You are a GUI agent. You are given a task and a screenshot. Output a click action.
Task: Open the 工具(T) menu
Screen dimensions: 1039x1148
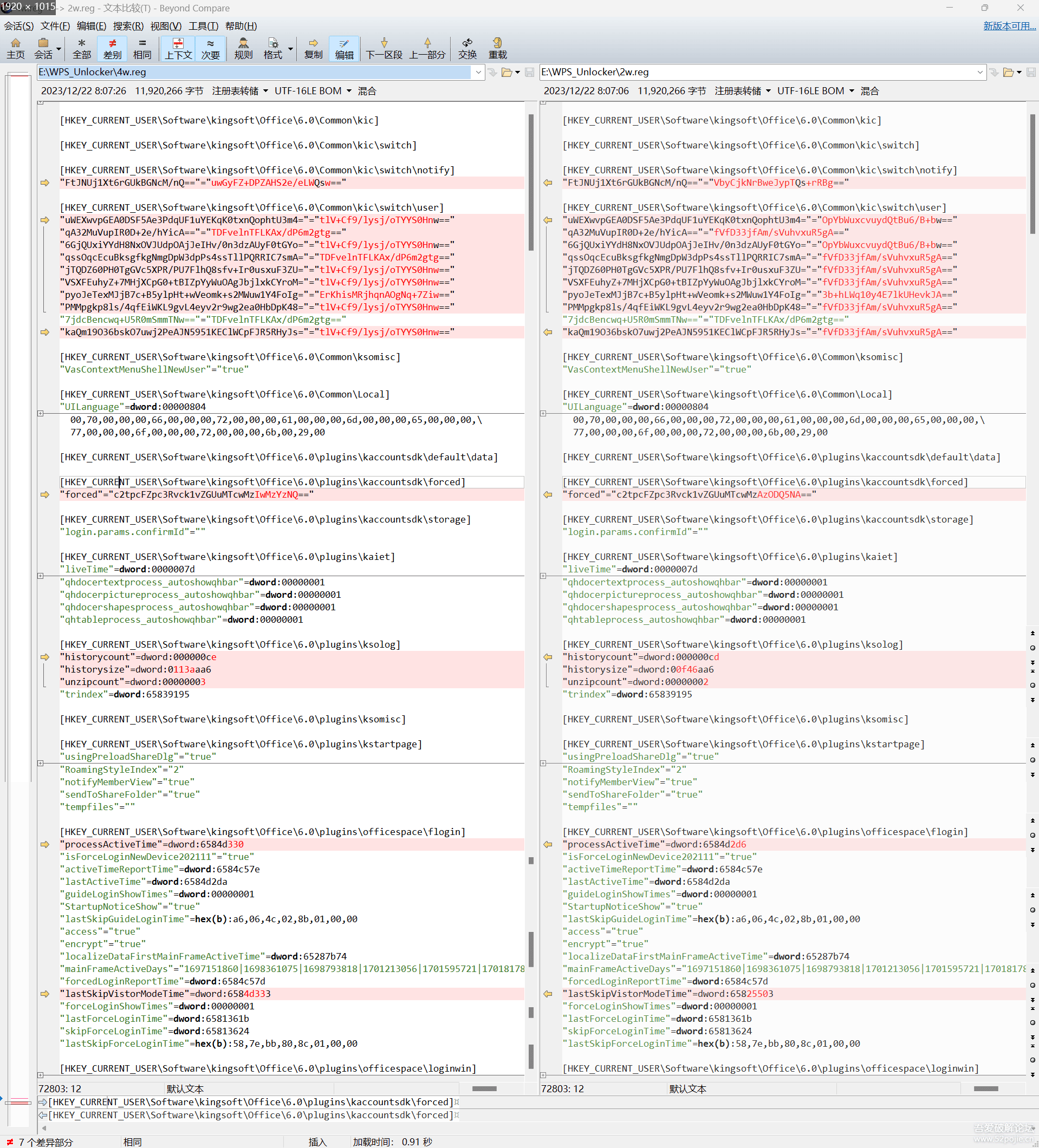203,26
